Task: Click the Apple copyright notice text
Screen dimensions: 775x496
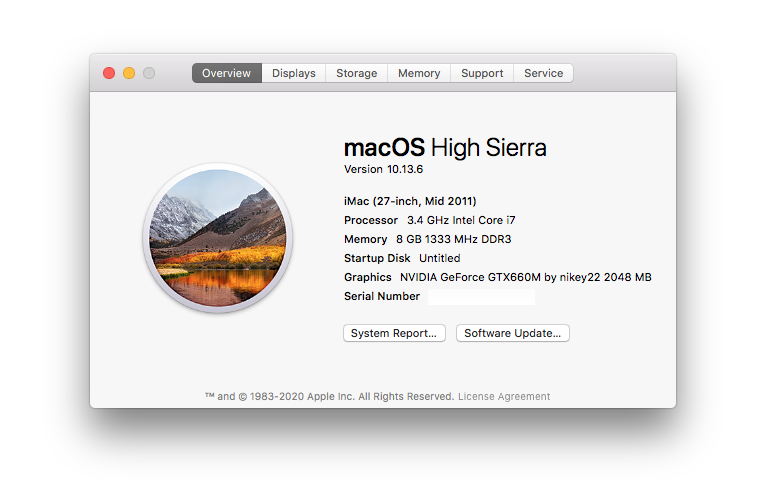Action: pyautogui.click(x=329, y=396)
